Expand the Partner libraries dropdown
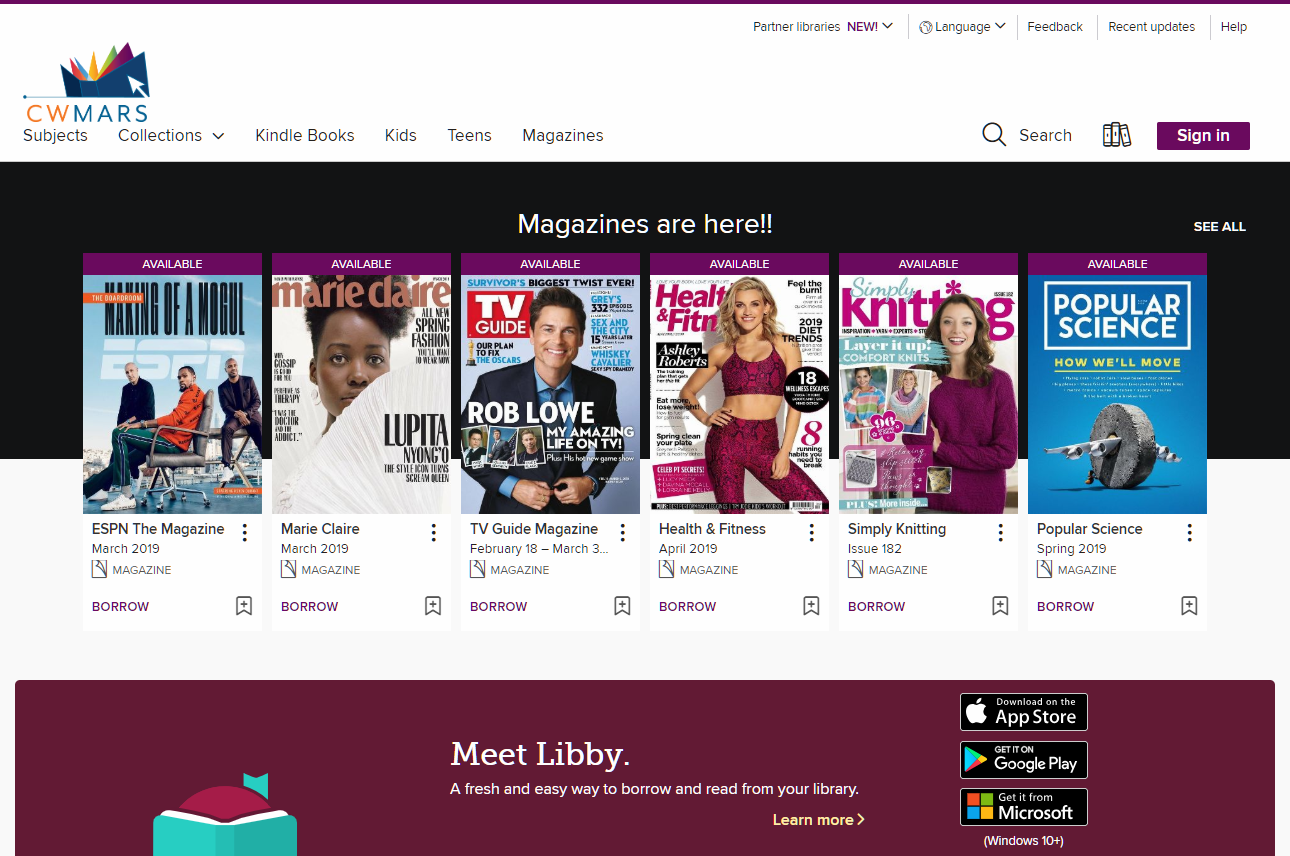1290x856 pixels. (x=822, y=27)
